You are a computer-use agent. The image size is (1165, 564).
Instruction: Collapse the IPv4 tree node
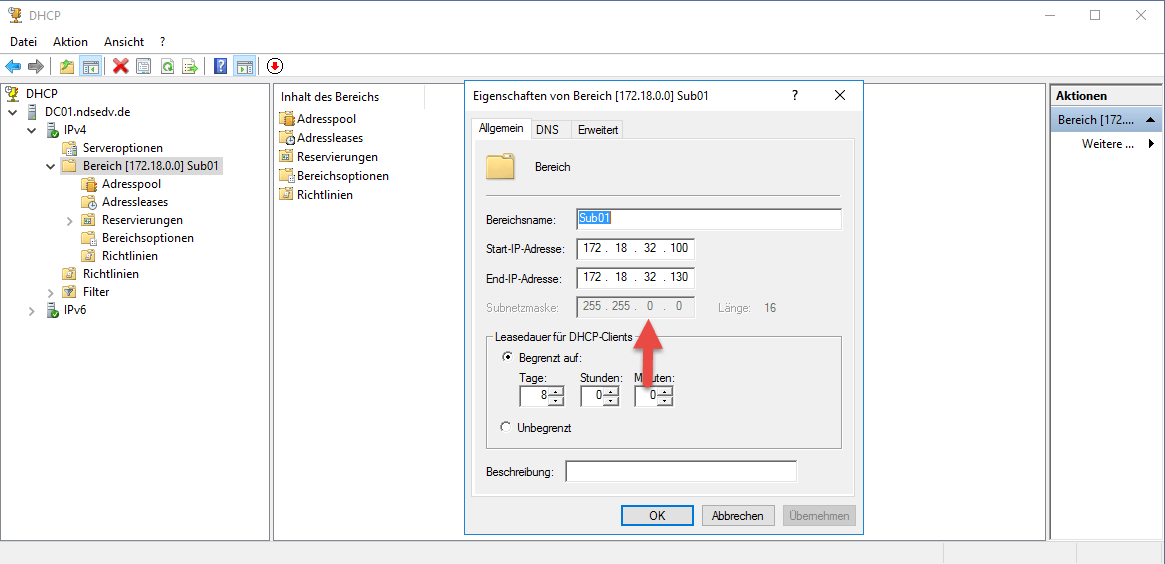33,130
